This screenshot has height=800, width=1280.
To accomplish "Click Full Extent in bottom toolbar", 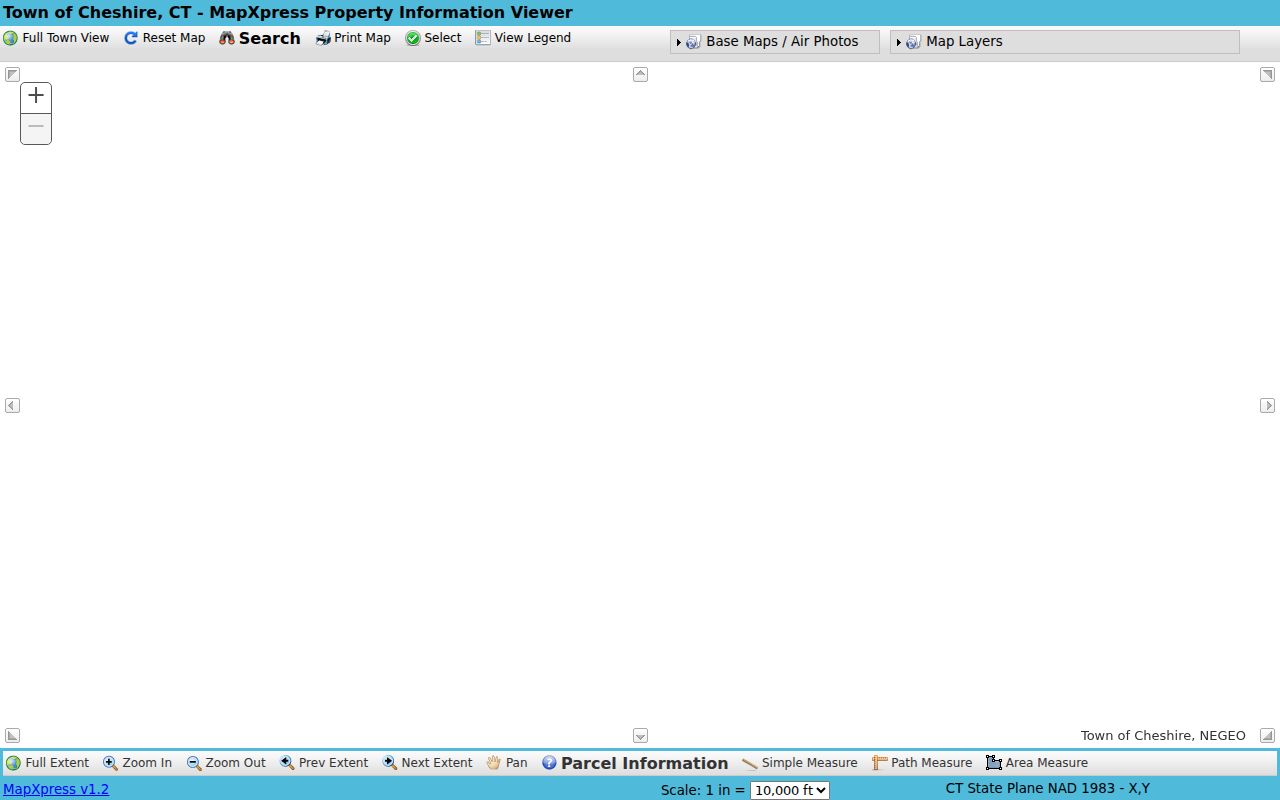I will [47, 763].
